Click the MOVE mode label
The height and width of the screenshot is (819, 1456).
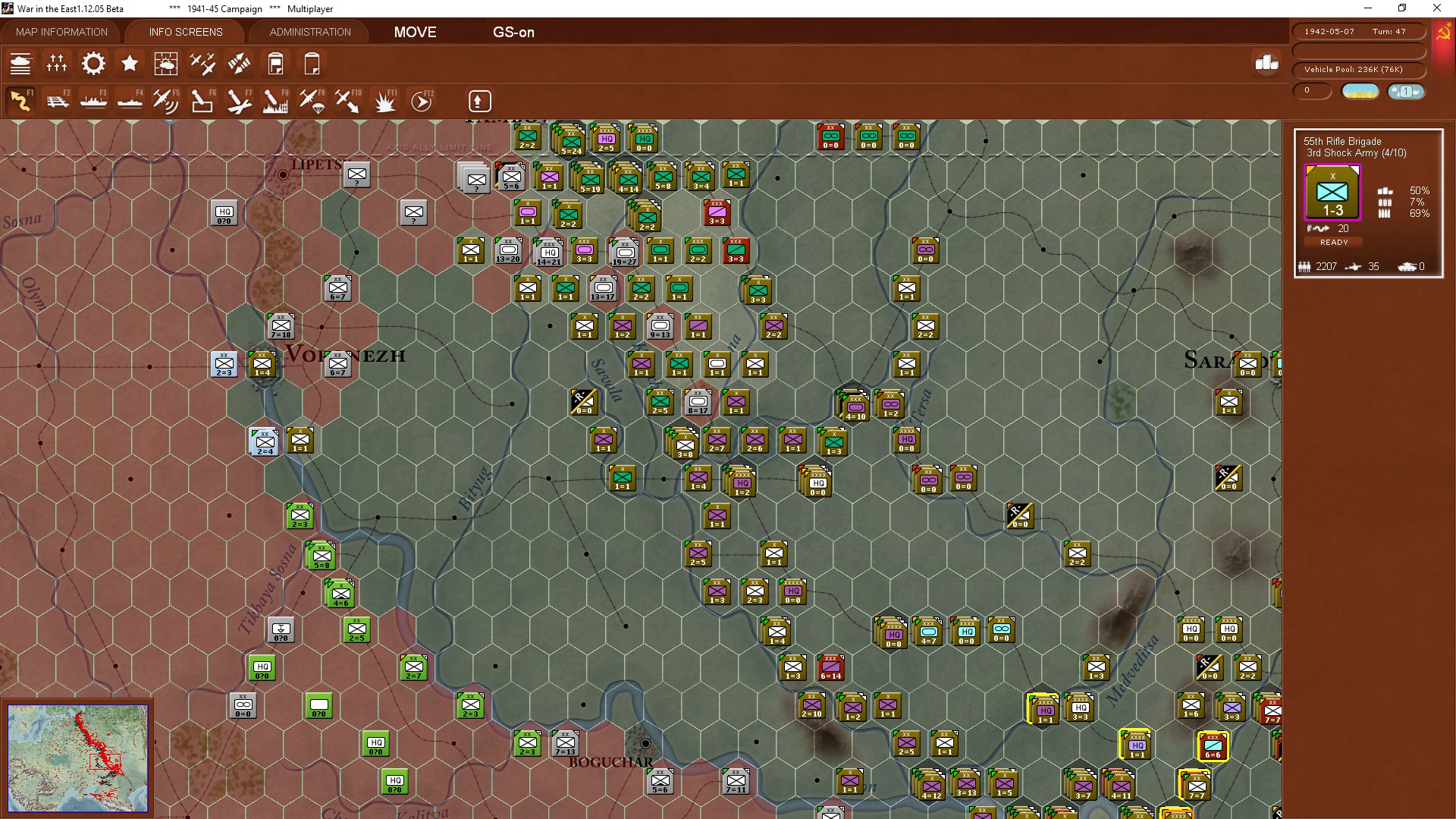[415, 32]
